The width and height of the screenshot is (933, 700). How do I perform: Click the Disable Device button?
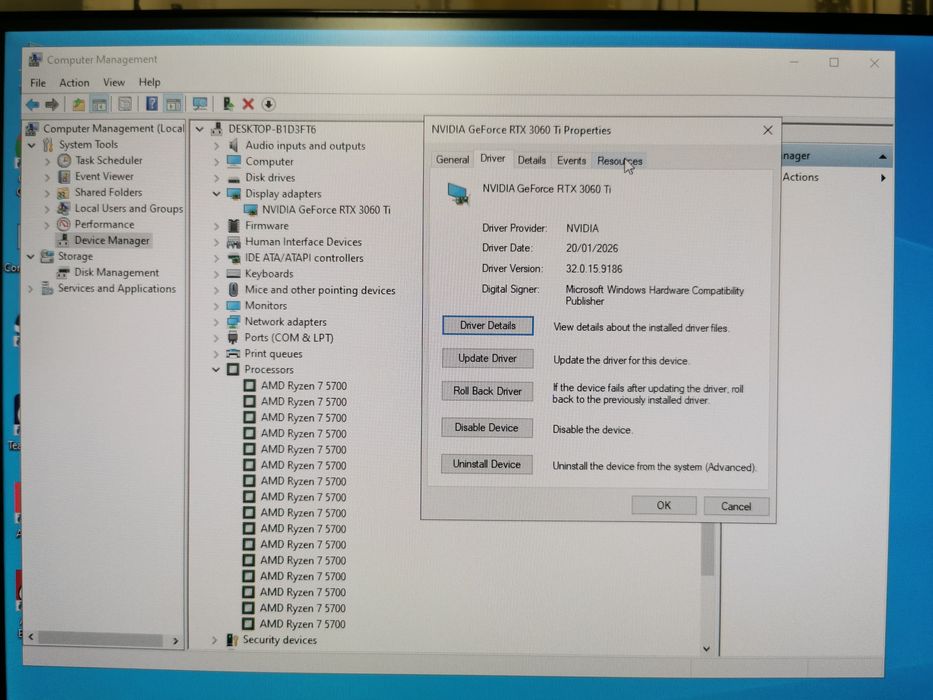(x=487, y=428)
